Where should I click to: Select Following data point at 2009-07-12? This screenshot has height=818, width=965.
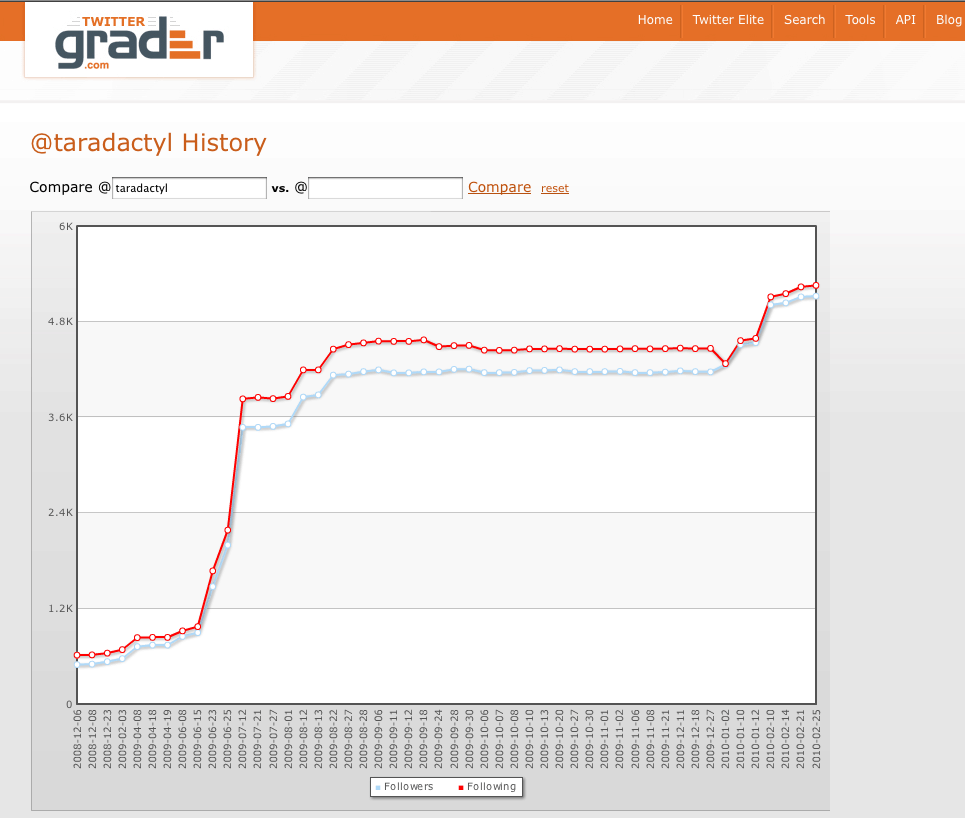coord(242,399)
